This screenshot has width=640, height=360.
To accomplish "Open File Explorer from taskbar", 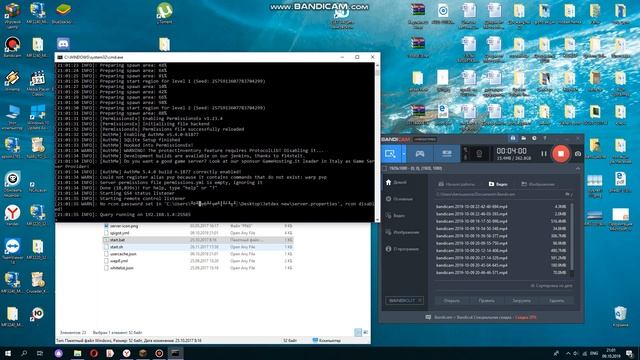I will 78,353.
